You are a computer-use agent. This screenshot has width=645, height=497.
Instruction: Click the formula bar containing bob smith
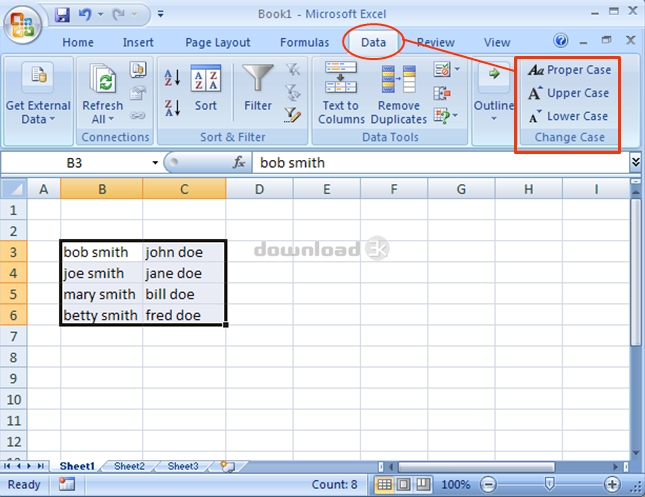440,163
